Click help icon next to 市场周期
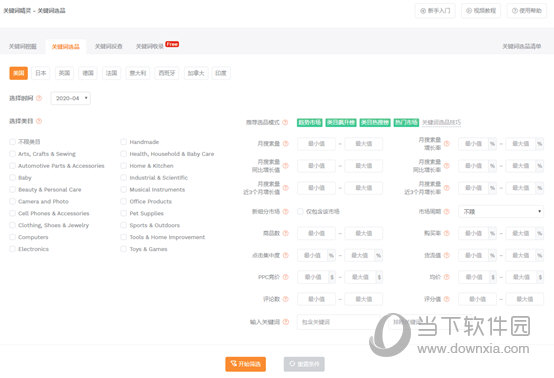This screenshot has height=378, width=554. coord(447,212)
